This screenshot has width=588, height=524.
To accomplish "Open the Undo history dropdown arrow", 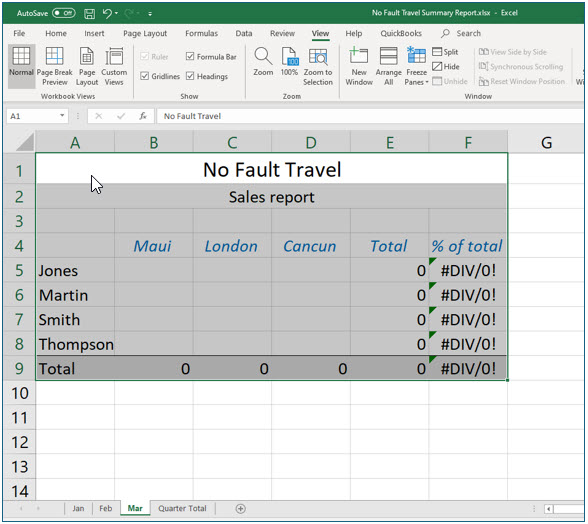I will 117,14.
